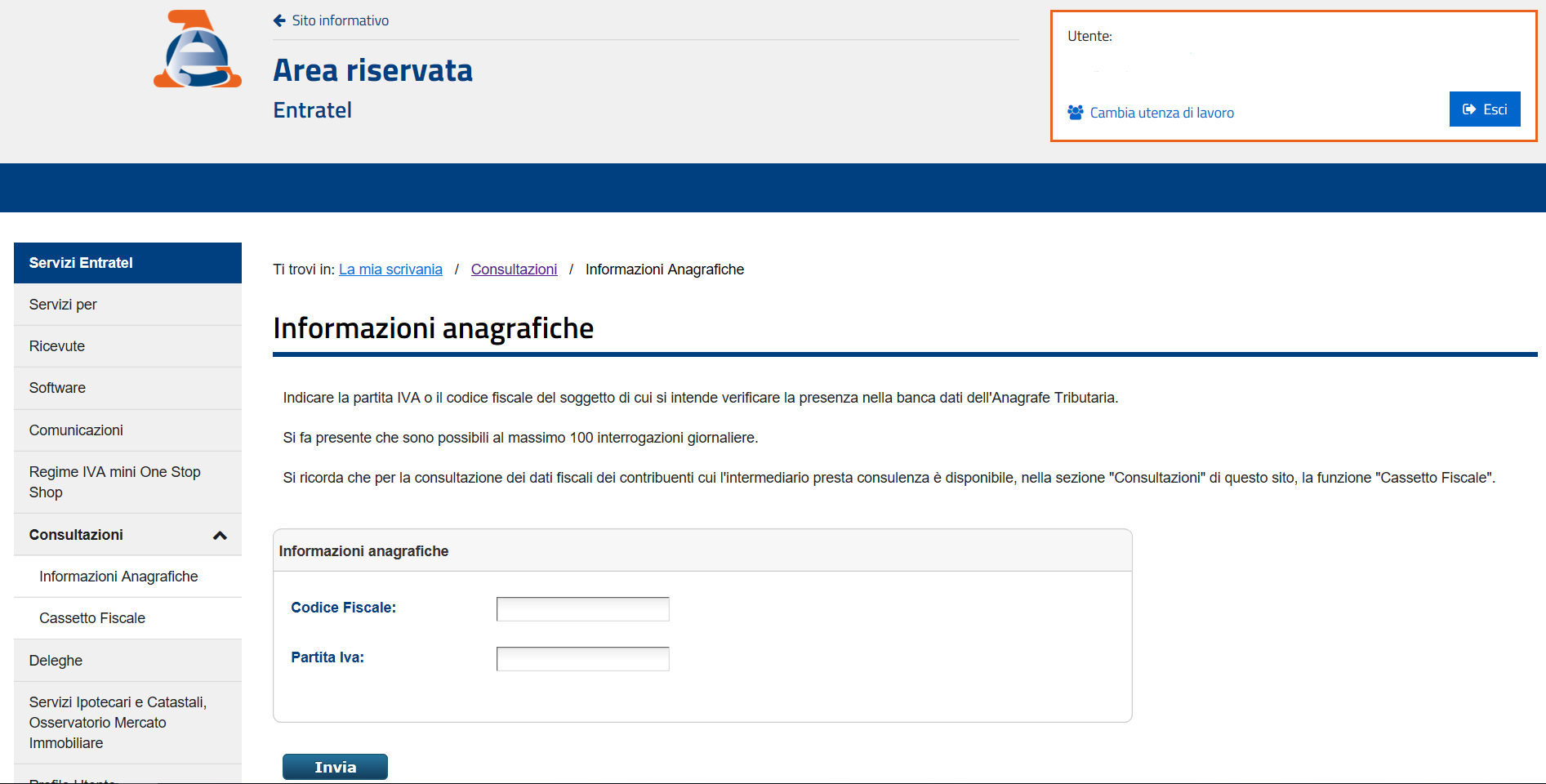Open Regime IVA mini One Stop Shop
The width and height of the screenshot is (1546, 784).
(114, 482)
